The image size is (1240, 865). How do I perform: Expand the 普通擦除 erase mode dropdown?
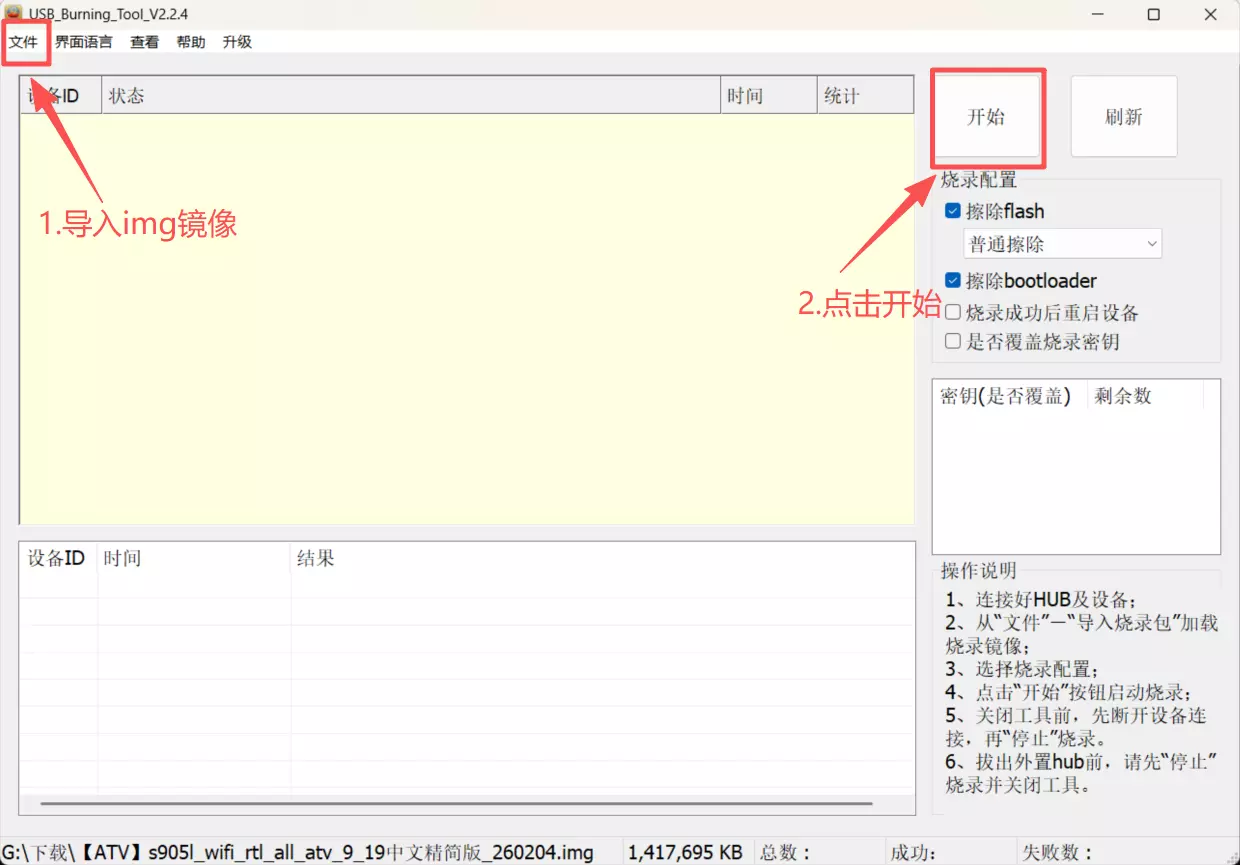(x=1063, y=244)
